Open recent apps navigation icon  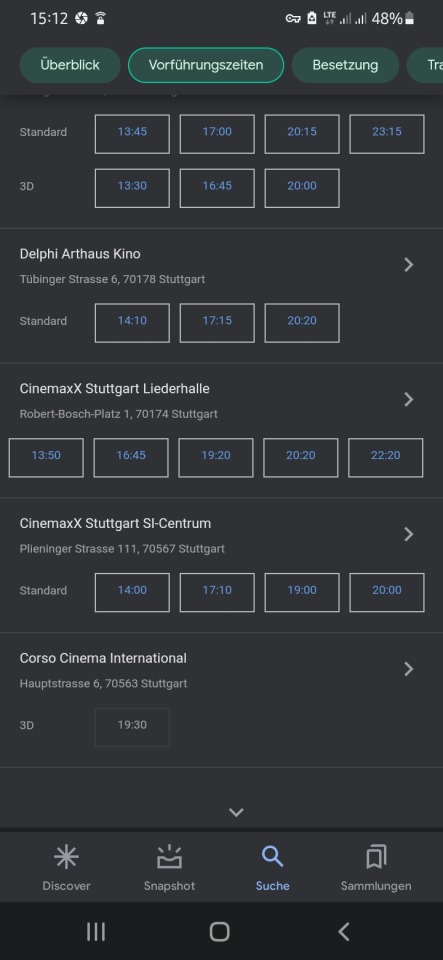point(96,932)
